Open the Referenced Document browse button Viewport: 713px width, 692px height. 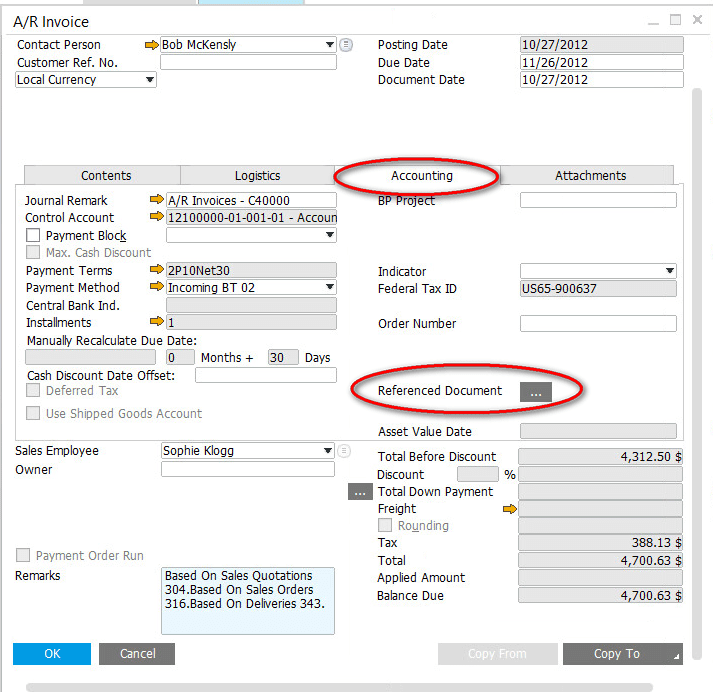click(535, 393)
